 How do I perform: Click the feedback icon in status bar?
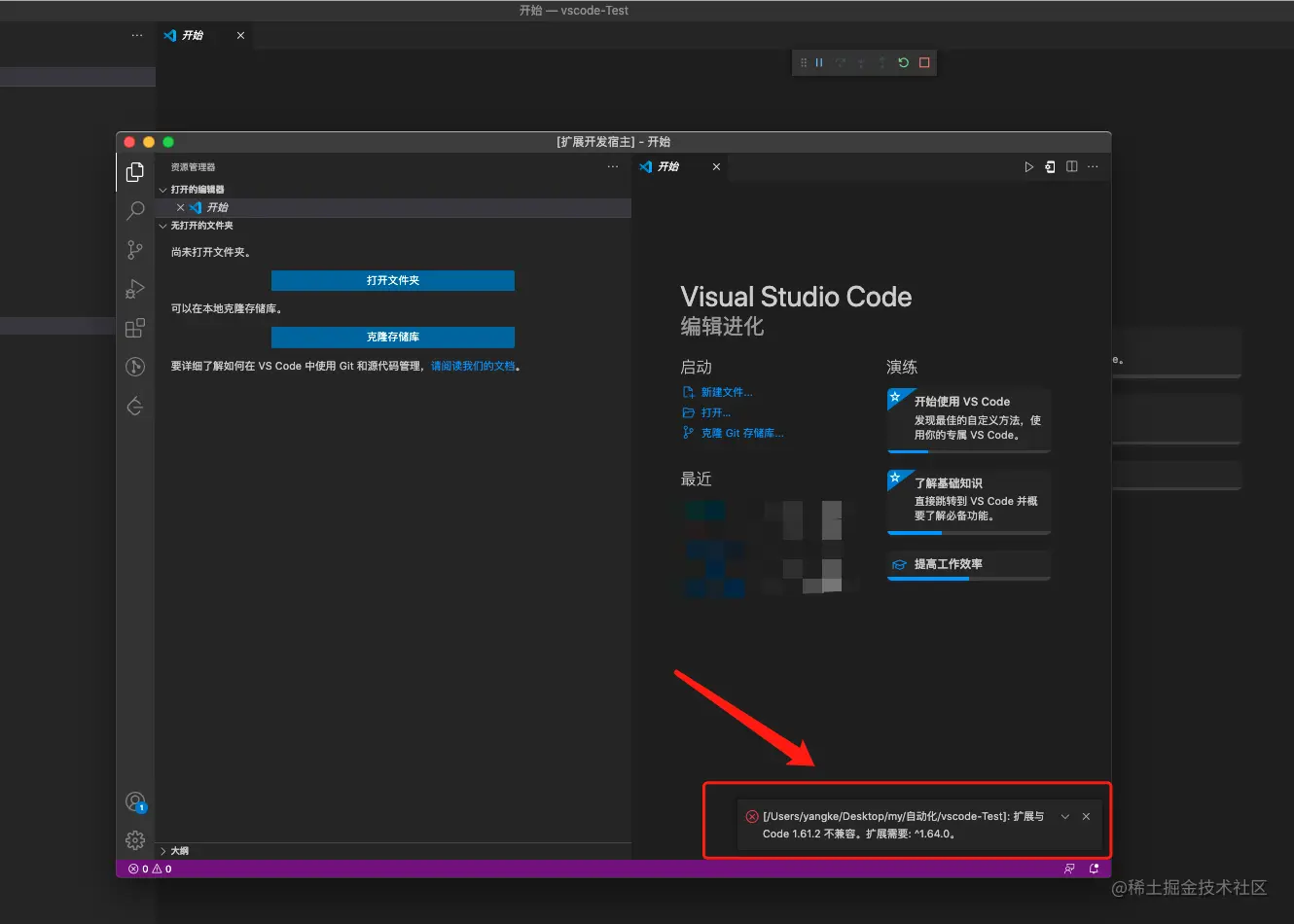coord(1069,870)
